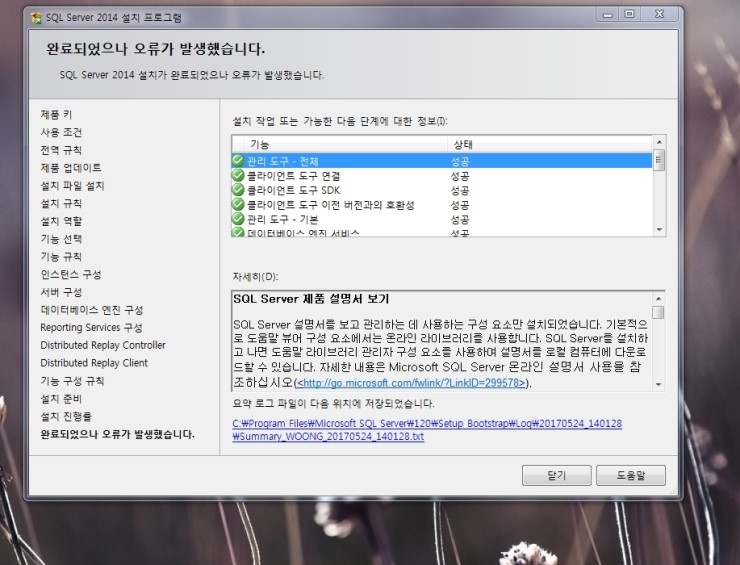Select the 관리 도구 - 전체 feature row
The height and width of the screenshot is (565, 740).
(442, 161)
